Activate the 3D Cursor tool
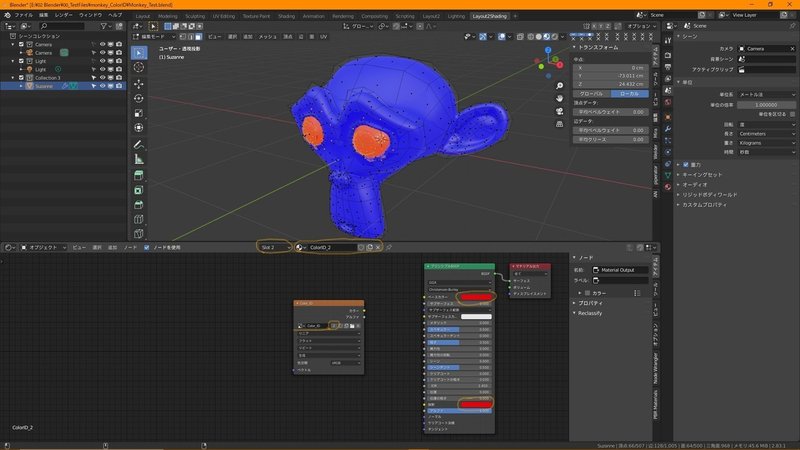The width and height of the screenshot is (800, 450). tap(139, 67)
